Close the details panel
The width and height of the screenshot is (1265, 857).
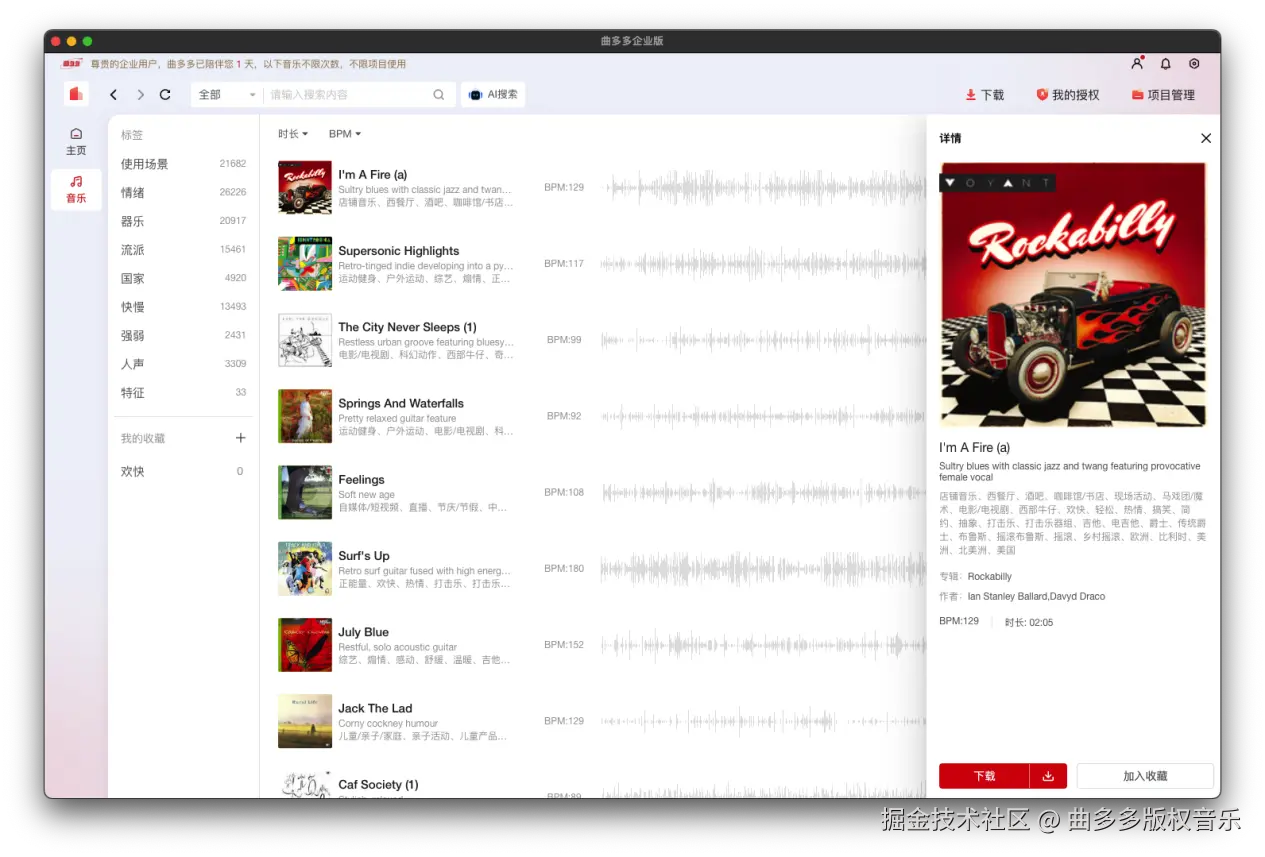coord(1206,138)
